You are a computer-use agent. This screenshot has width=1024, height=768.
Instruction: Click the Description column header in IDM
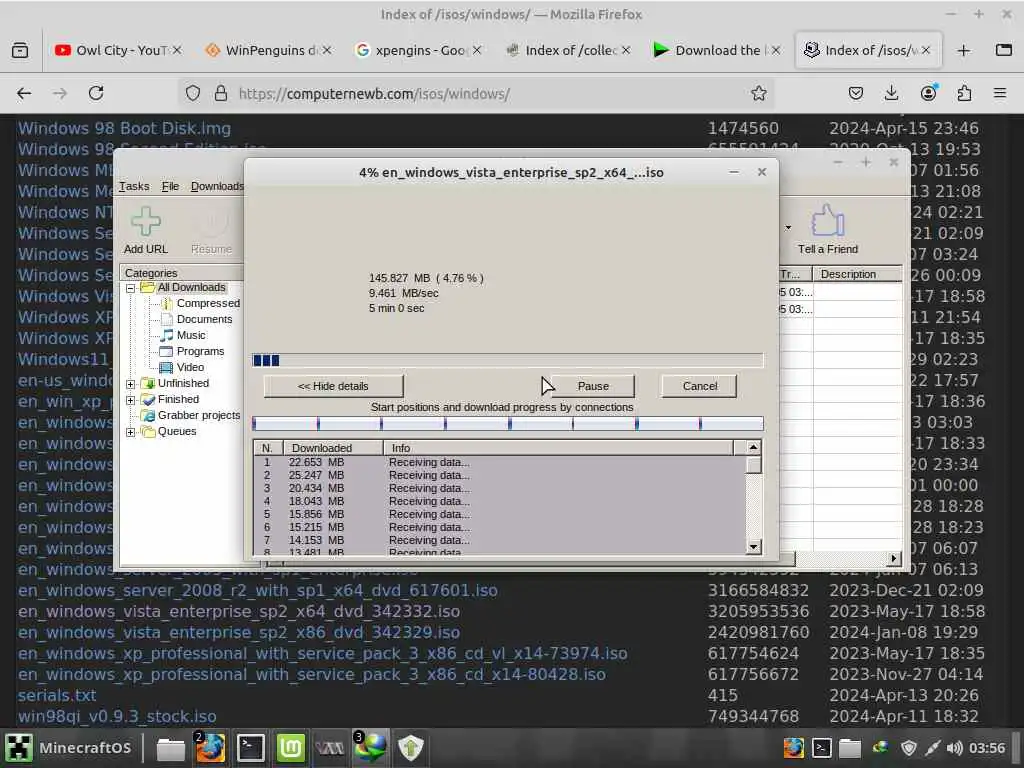pos(857,274)
